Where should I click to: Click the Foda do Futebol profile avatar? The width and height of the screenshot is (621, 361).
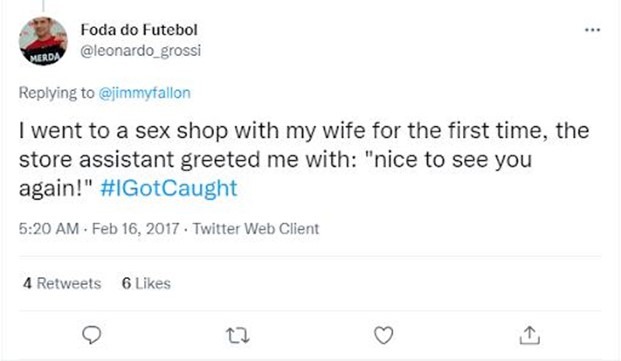43,41
